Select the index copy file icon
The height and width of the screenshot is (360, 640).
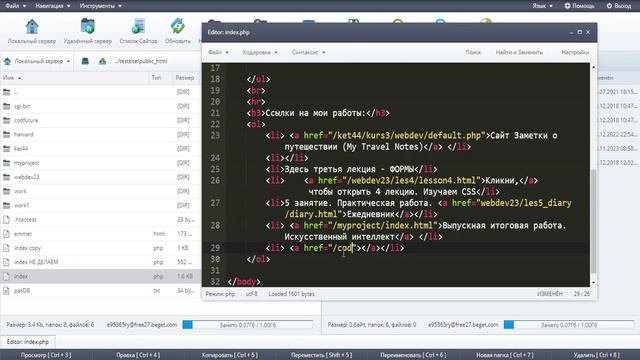(x=7, y=248)
